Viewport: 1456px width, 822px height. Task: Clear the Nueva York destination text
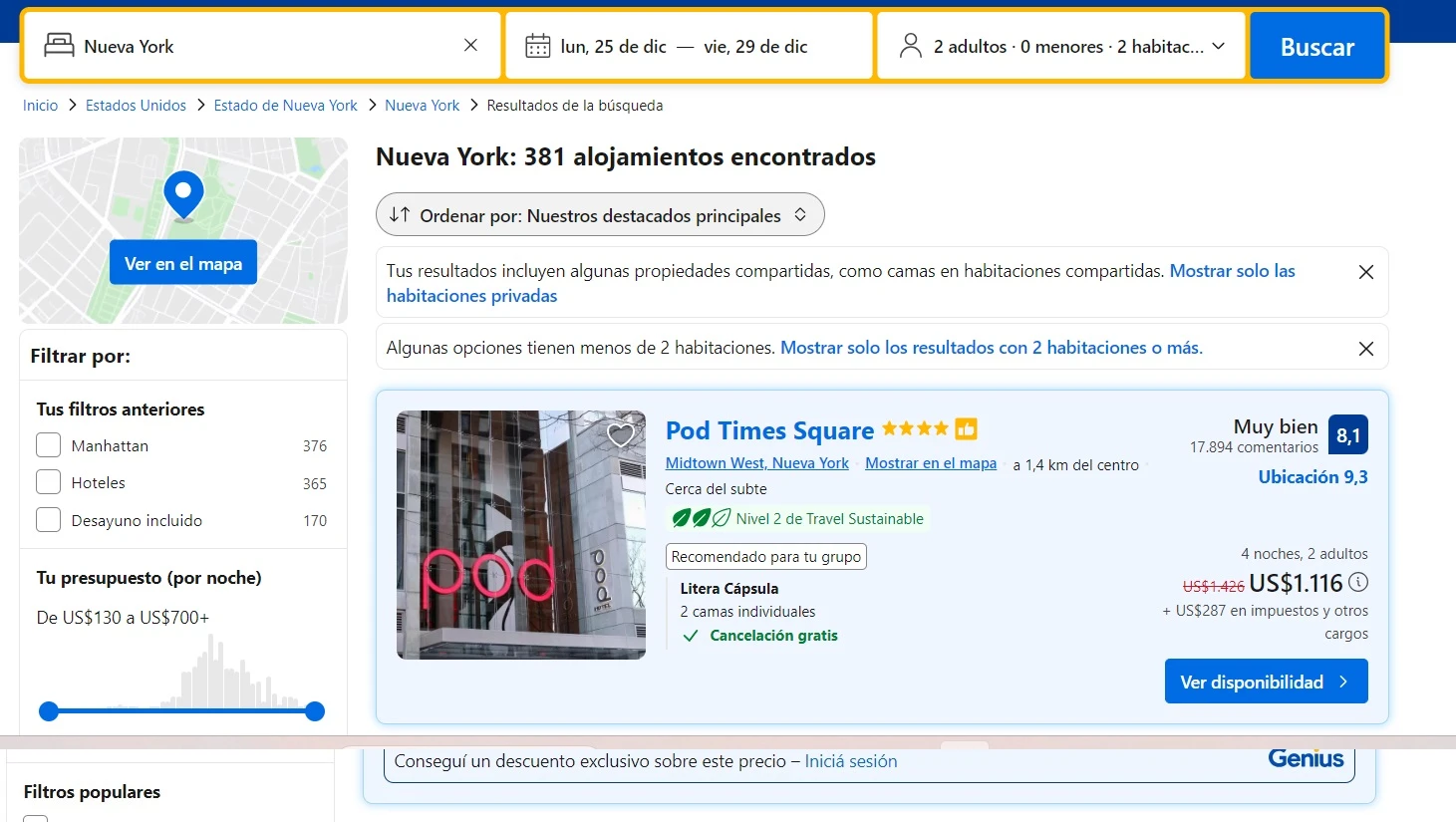tap(470, 46)
